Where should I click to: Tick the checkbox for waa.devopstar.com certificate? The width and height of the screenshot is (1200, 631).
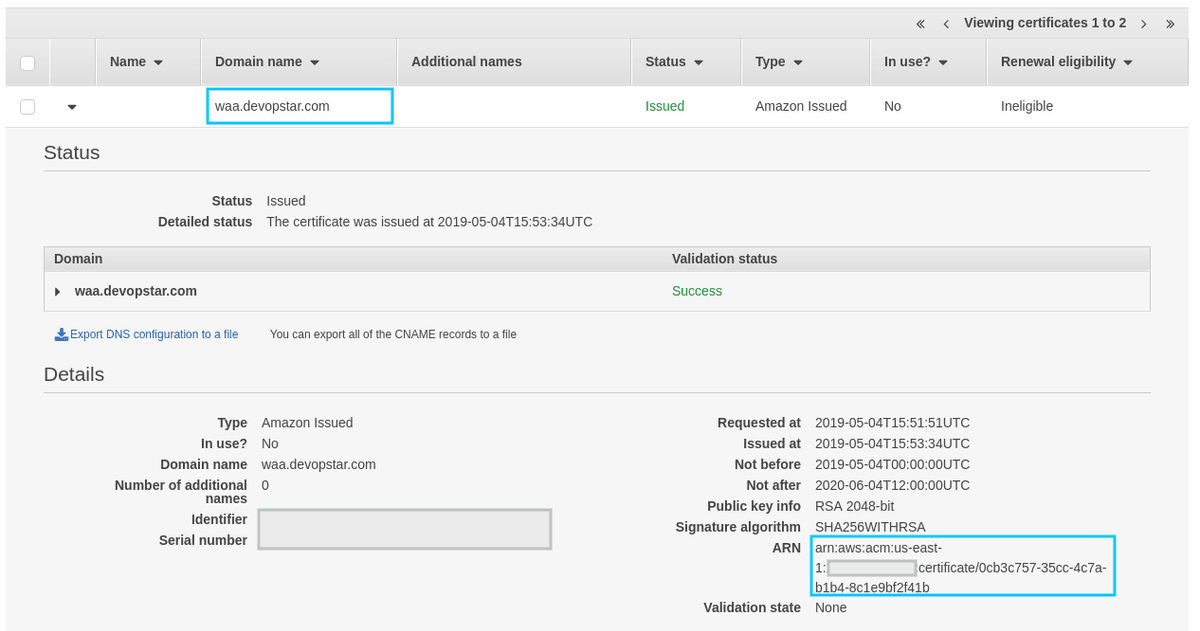click(28, 107)
